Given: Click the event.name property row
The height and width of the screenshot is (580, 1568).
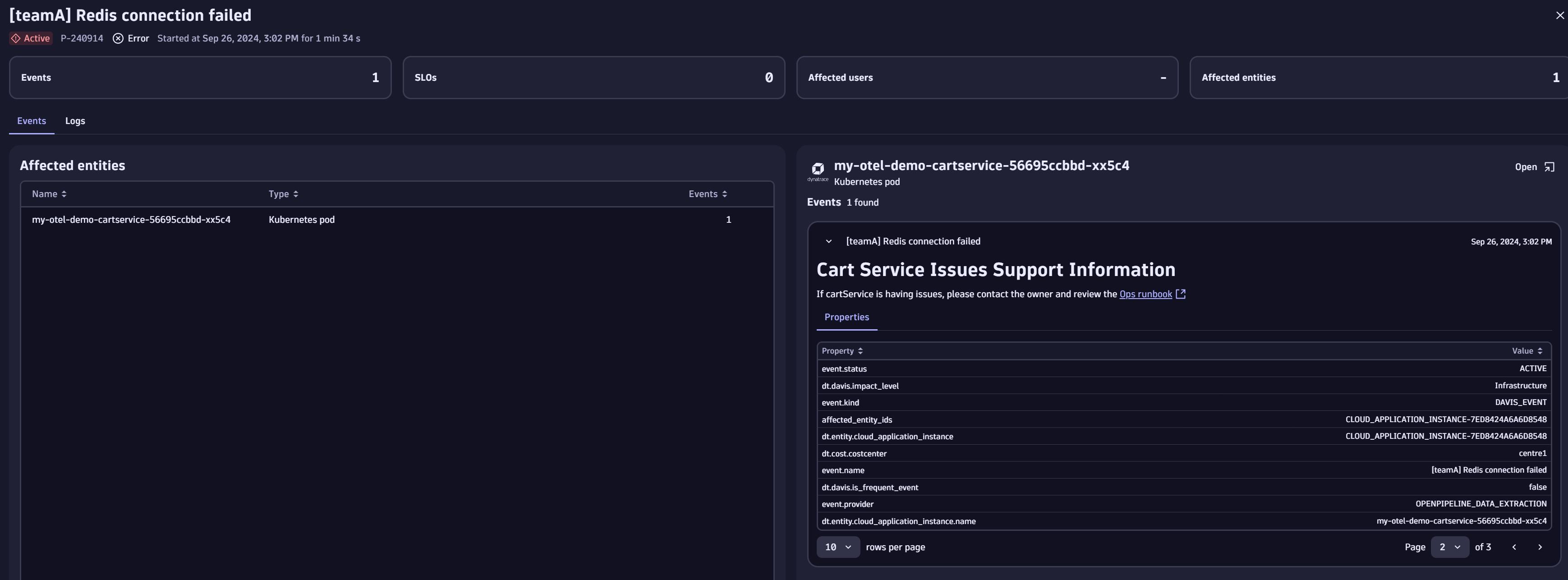Looking at the screenshot, I should [1184, 470].
